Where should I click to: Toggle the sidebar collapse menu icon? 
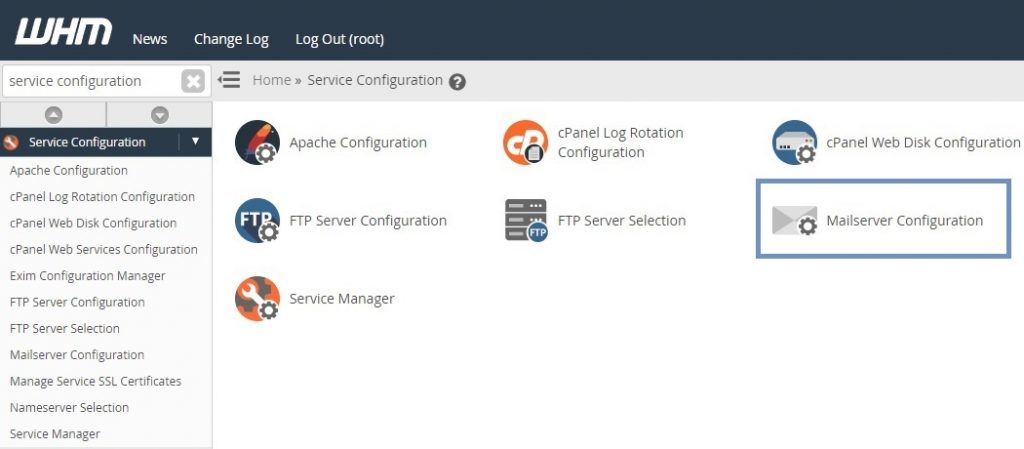coord(229,80)
